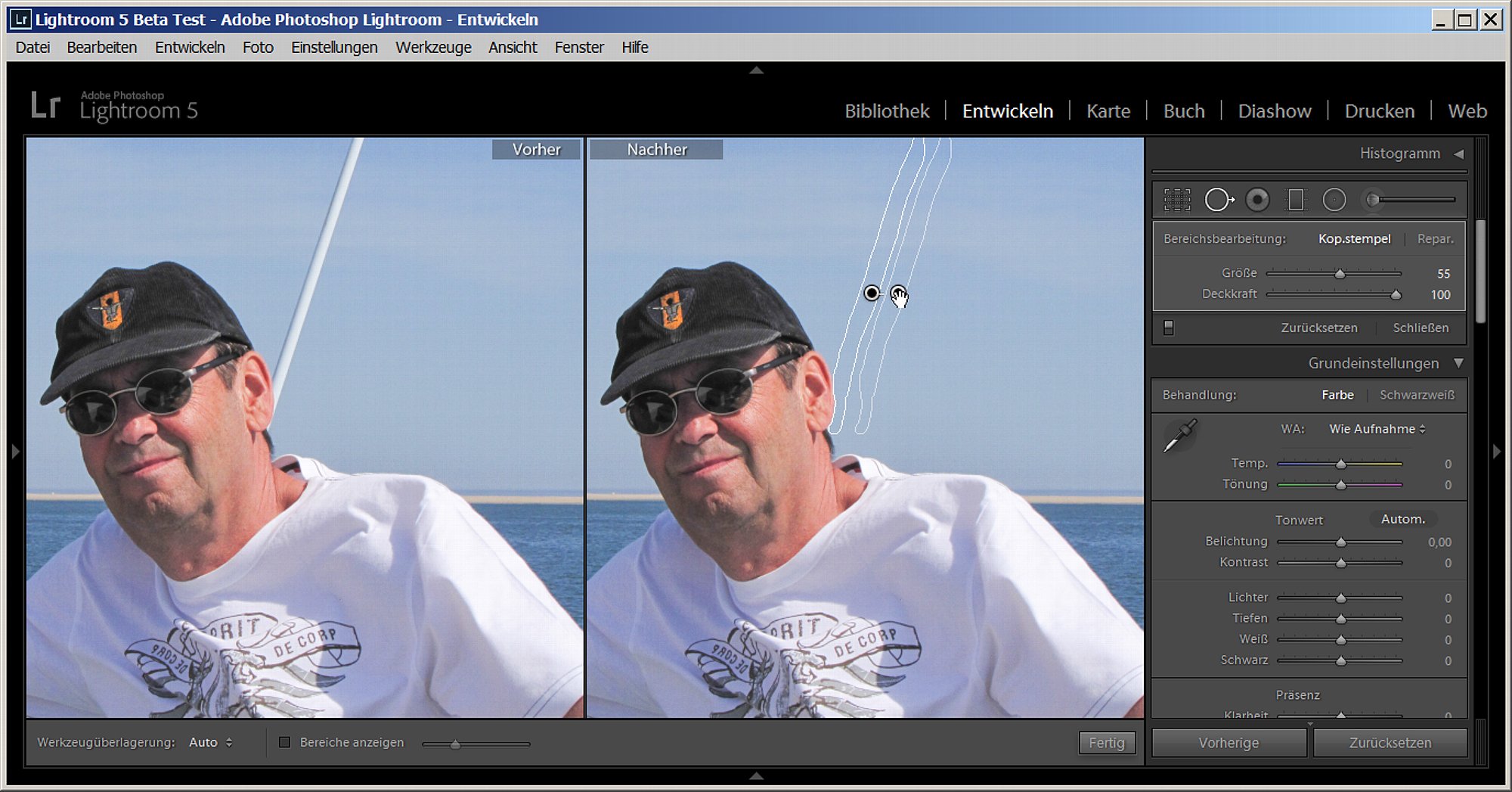Adjust the Tönung slider
Viewport: 1512px width, 792px height.
coord(1340,485)
